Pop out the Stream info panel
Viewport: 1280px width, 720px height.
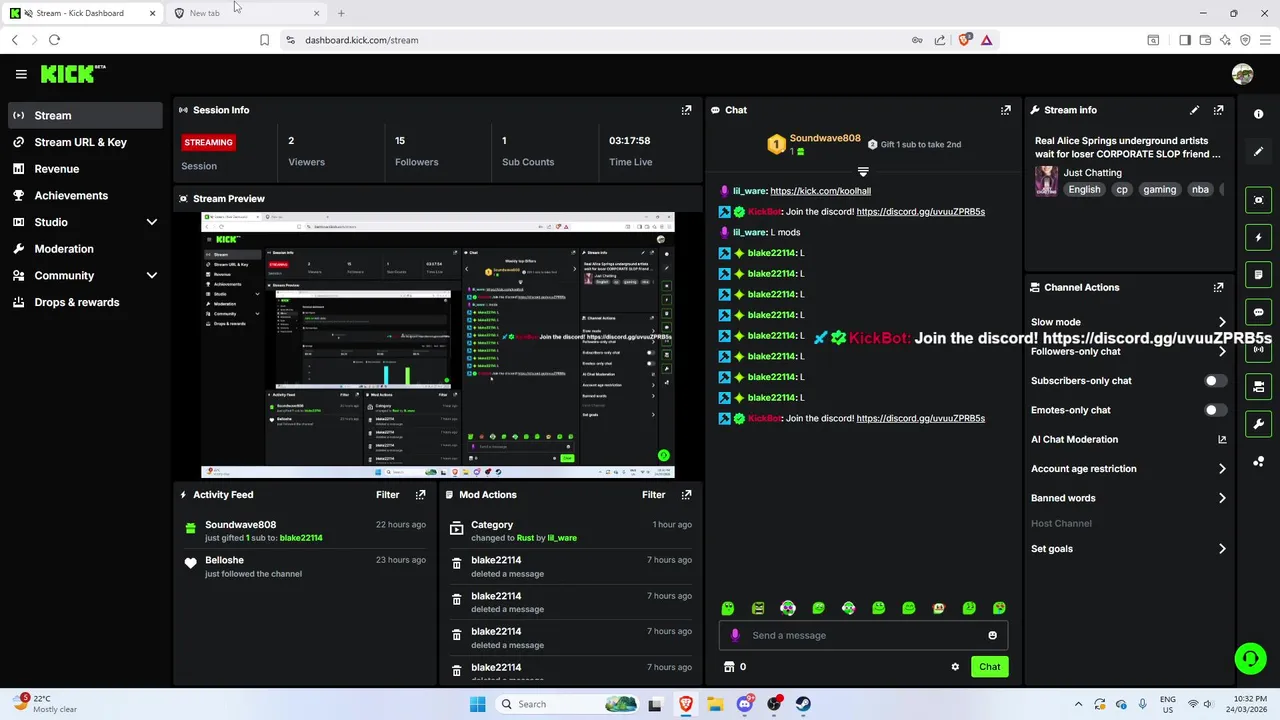coord(1218,110)
